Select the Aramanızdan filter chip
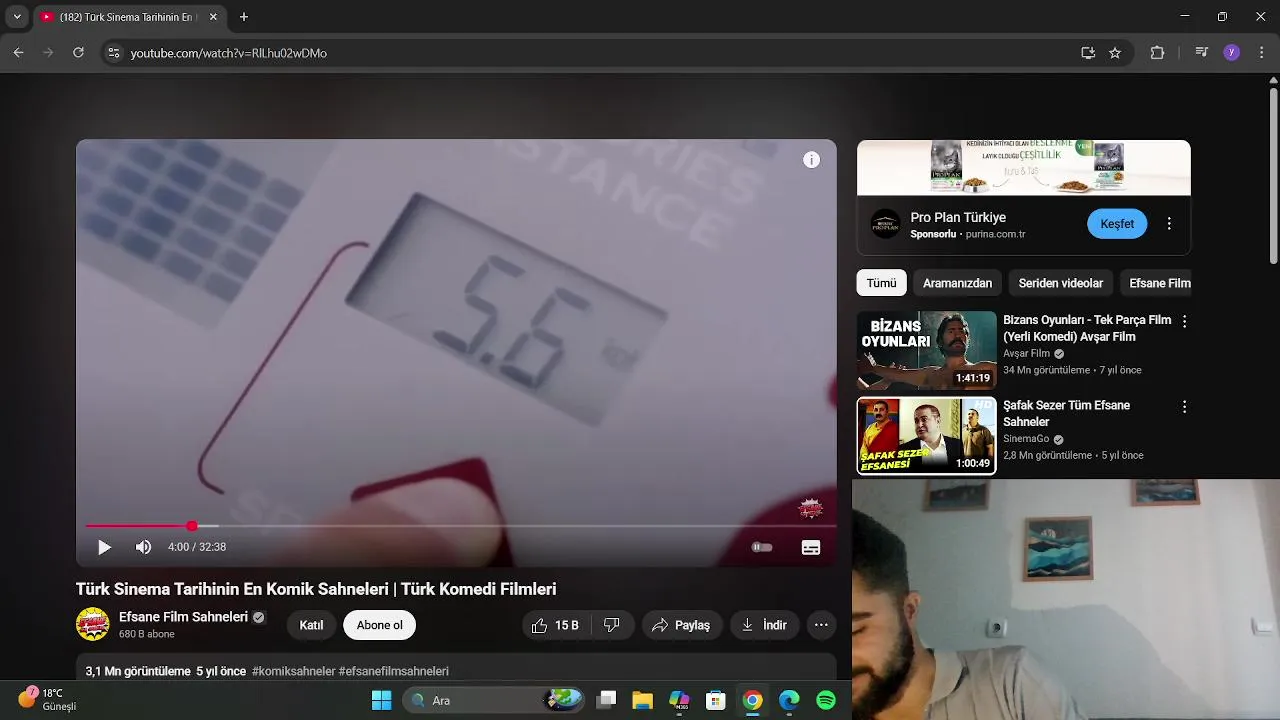 pyautogui.click(x=957, y=283)
